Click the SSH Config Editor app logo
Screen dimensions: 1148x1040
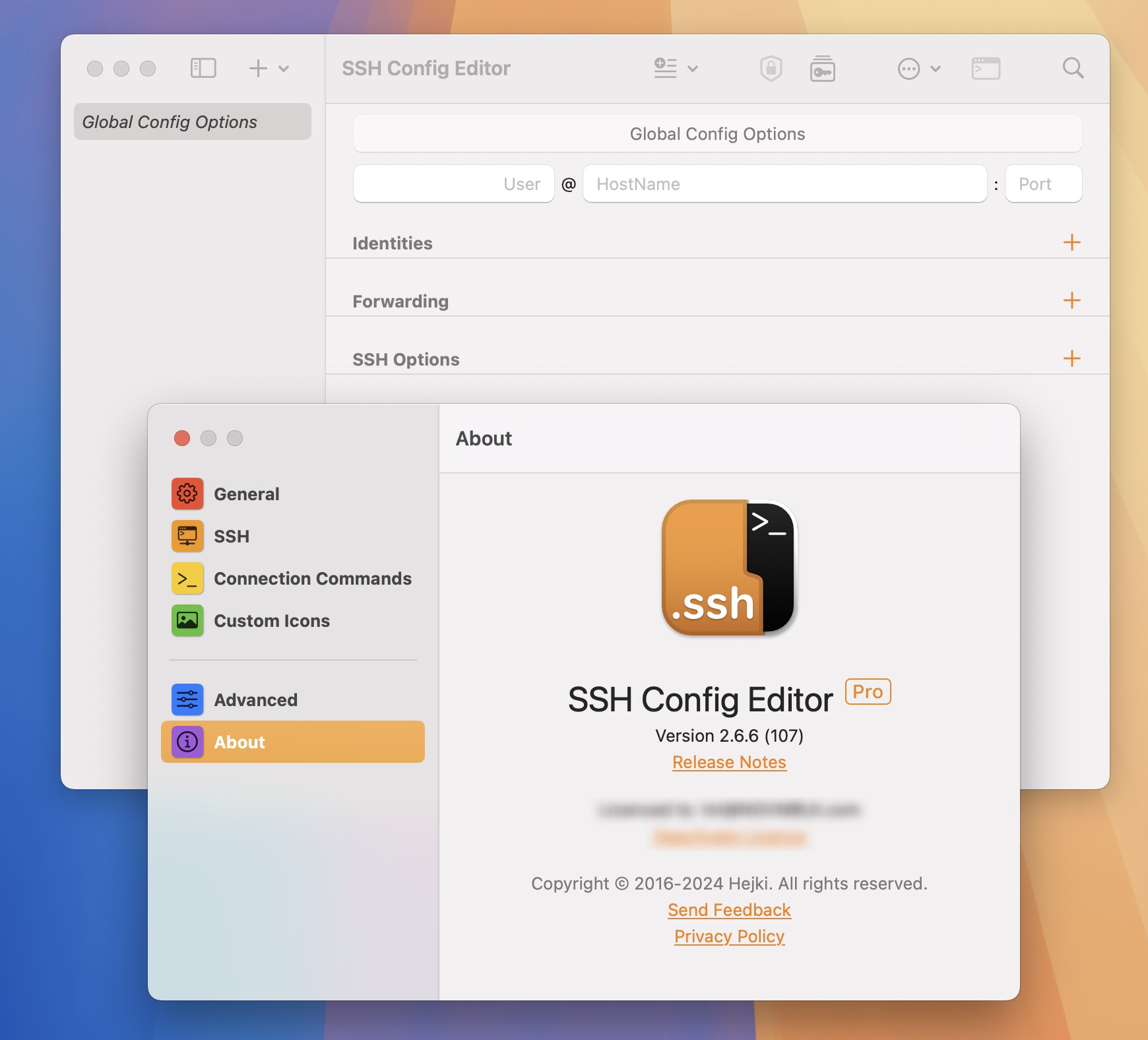tap(730, 568)
